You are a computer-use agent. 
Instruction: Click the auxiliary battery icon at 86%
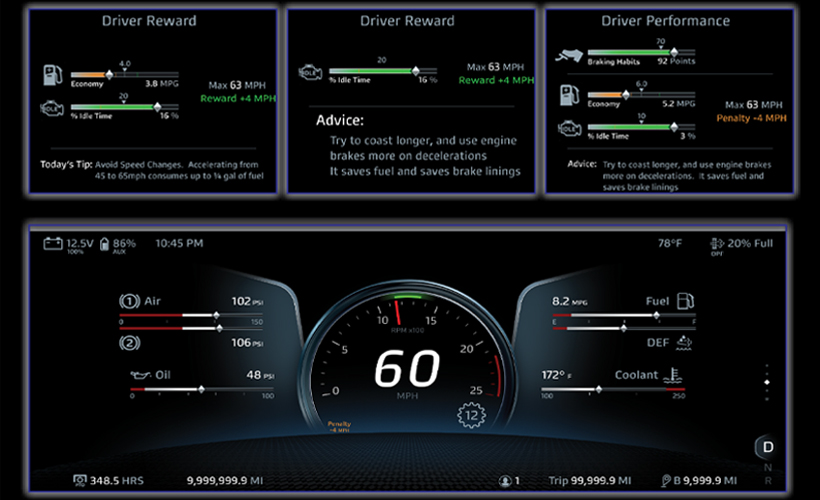tap(105, 244)
